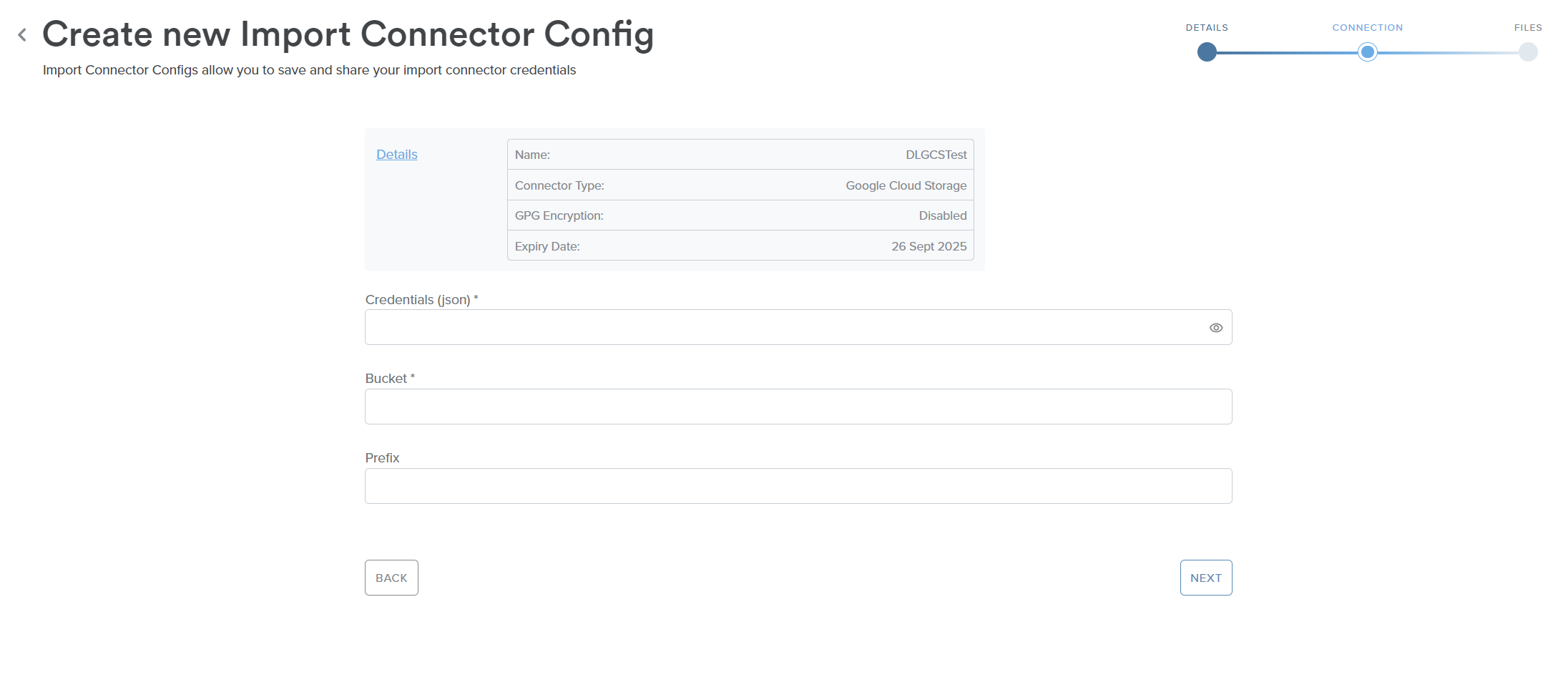This screenshot has width=1568, height=685.
Task: Toggle credentials visibility eye icon
Action: pyautogui.click(x=1216, y=328)
